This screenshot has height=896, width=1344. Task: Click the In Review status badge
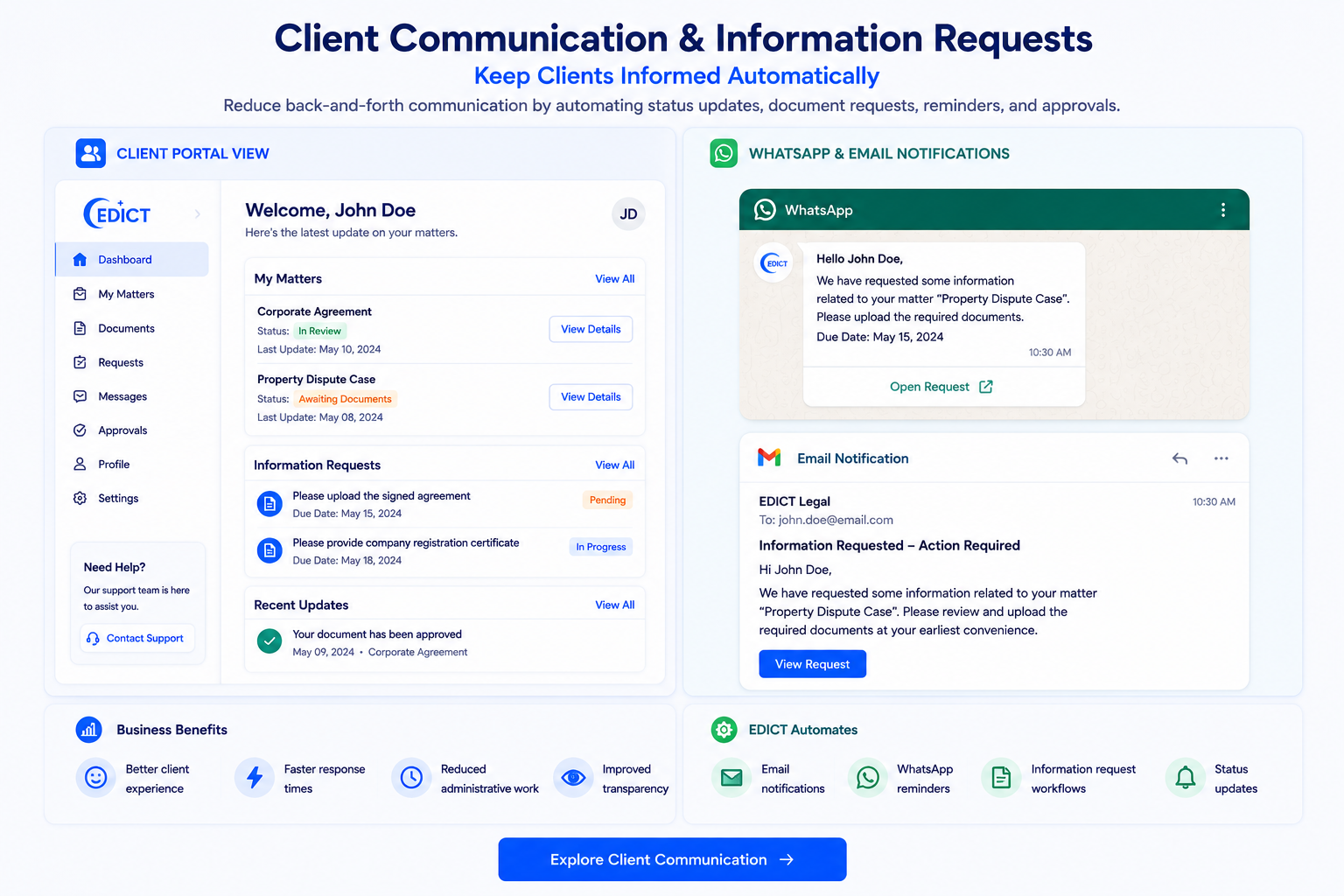click(319, 332)
